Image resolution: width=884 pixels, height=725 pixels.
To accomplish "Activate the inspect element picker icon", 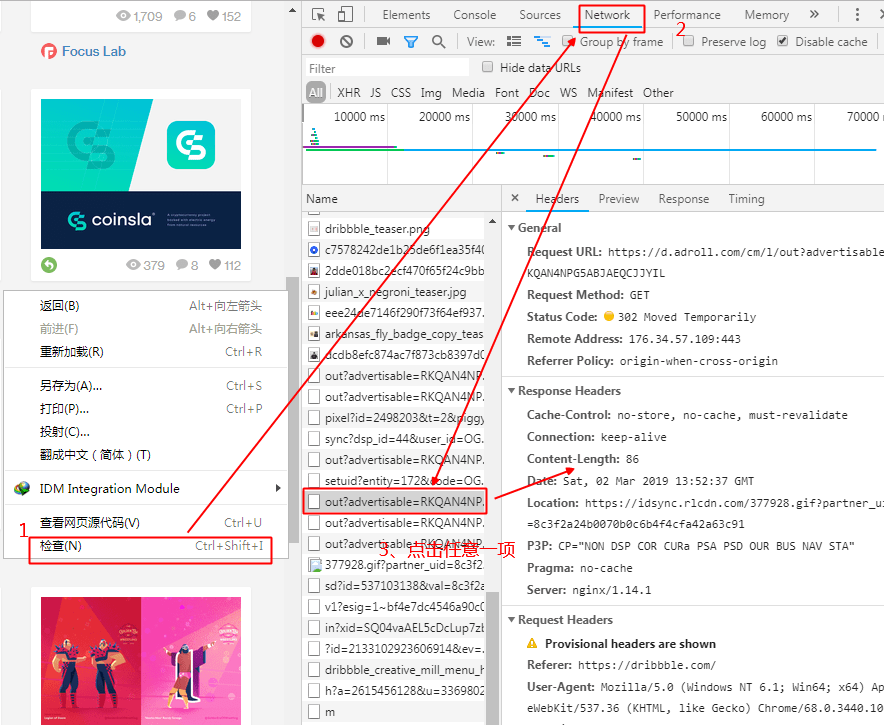I will [x=319, y=15].
